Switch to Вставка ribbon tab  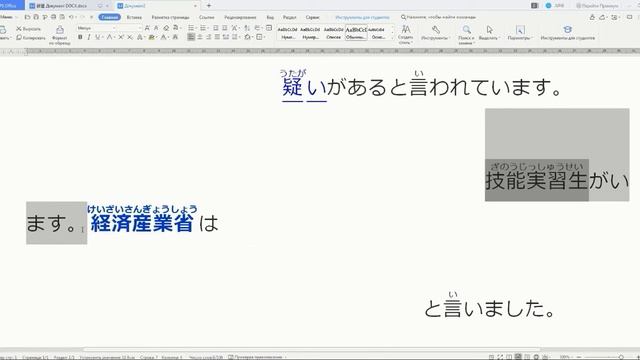click(134, 17)
